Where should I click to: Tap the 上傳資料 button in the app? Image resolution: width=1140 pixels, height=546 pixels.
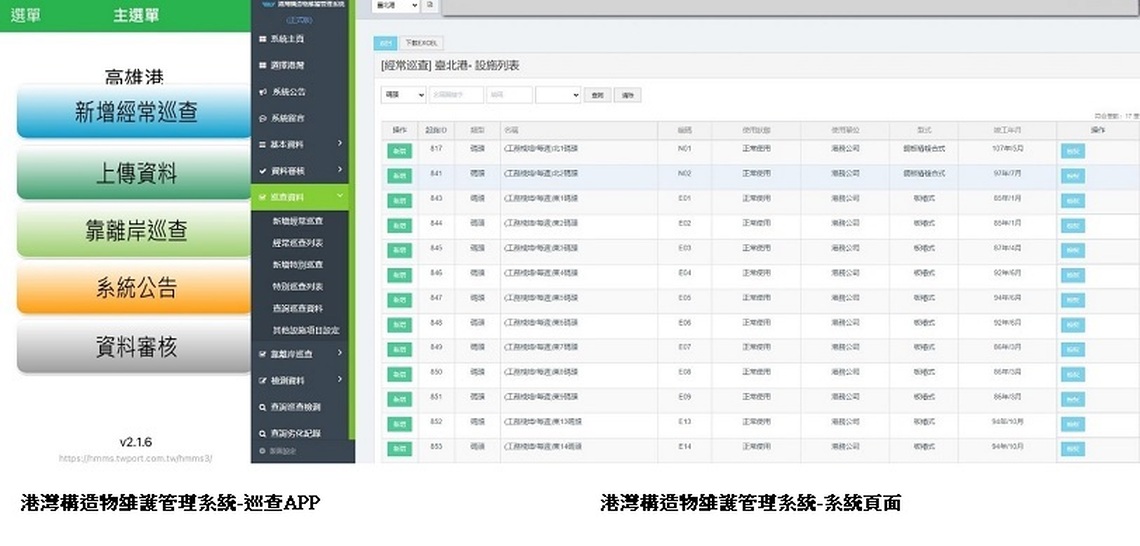[x=135, y=173]
